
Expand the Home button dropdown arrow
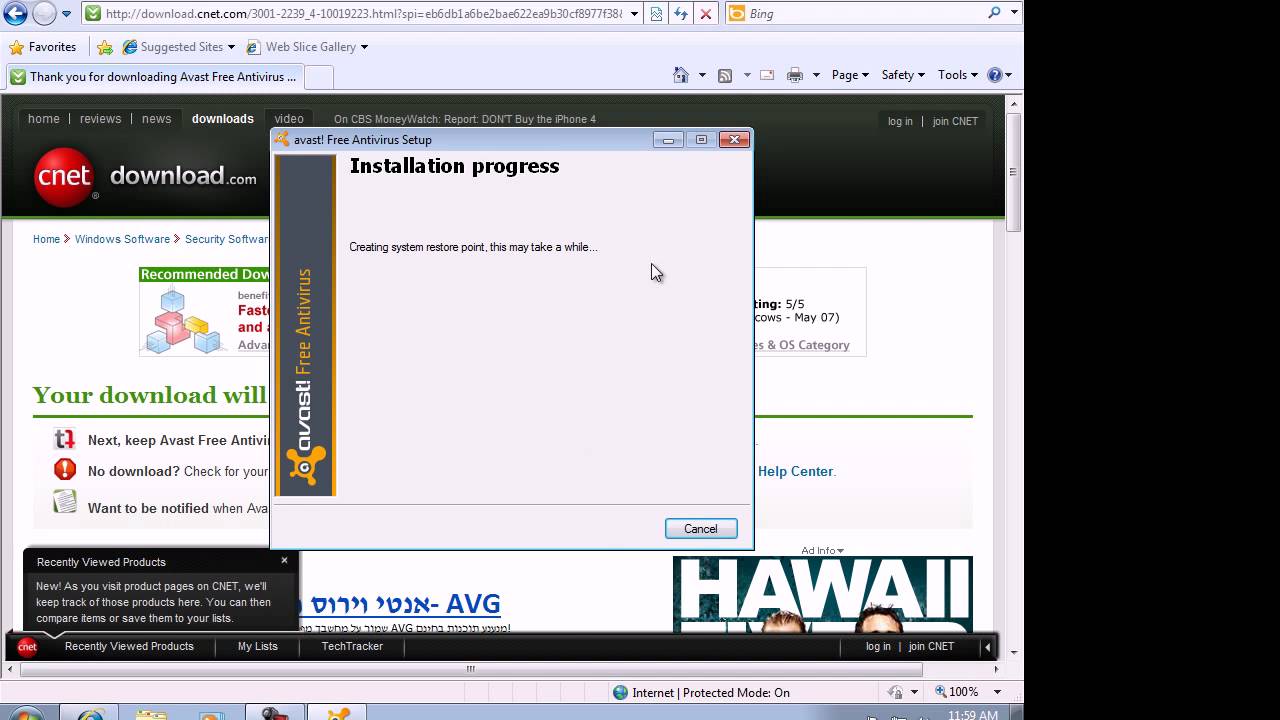pyautogui.click(x=702, y=75)
